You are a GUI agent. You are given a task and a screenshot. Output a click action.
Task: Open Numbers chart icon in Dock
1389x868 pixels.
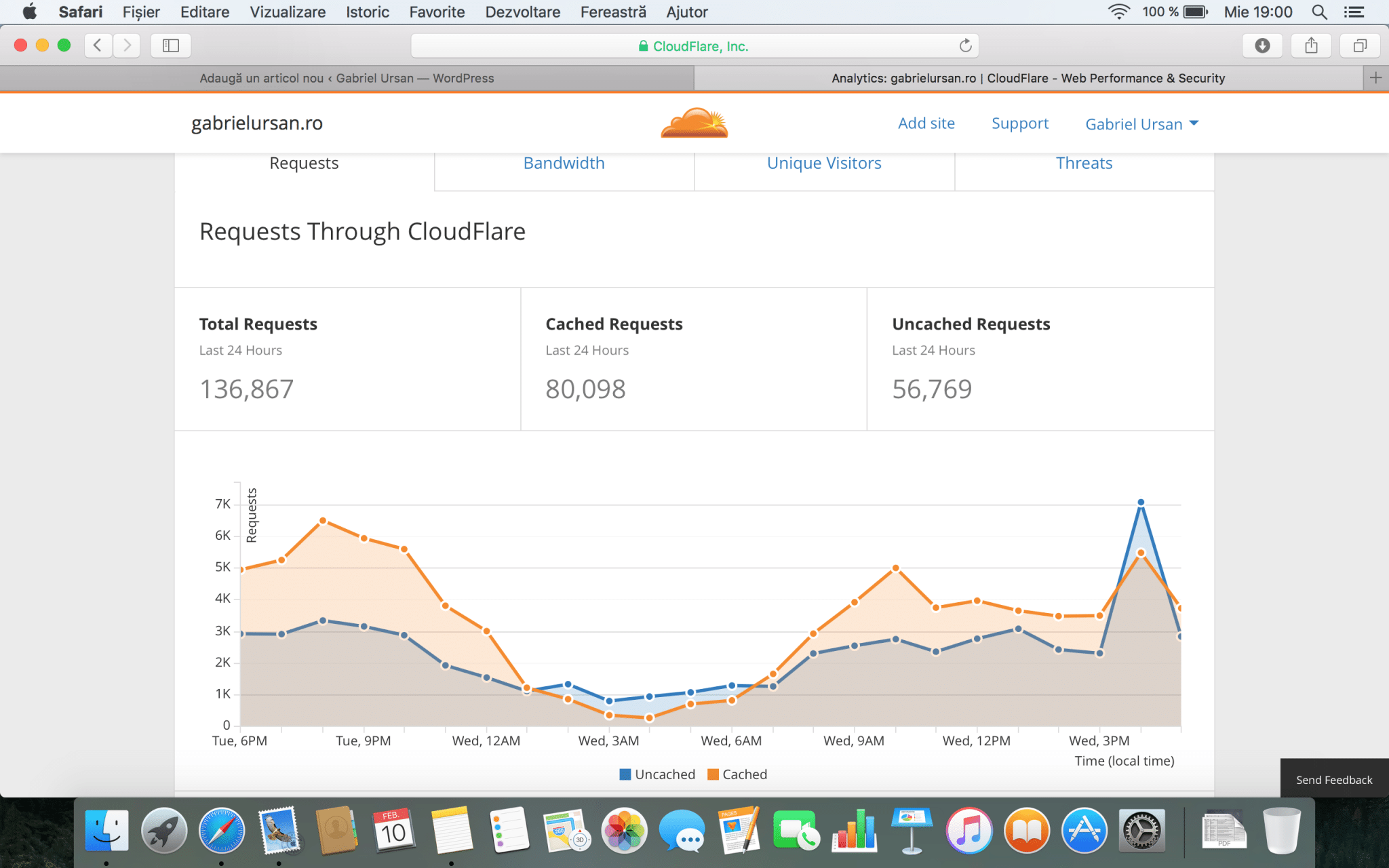coord(854,831)
